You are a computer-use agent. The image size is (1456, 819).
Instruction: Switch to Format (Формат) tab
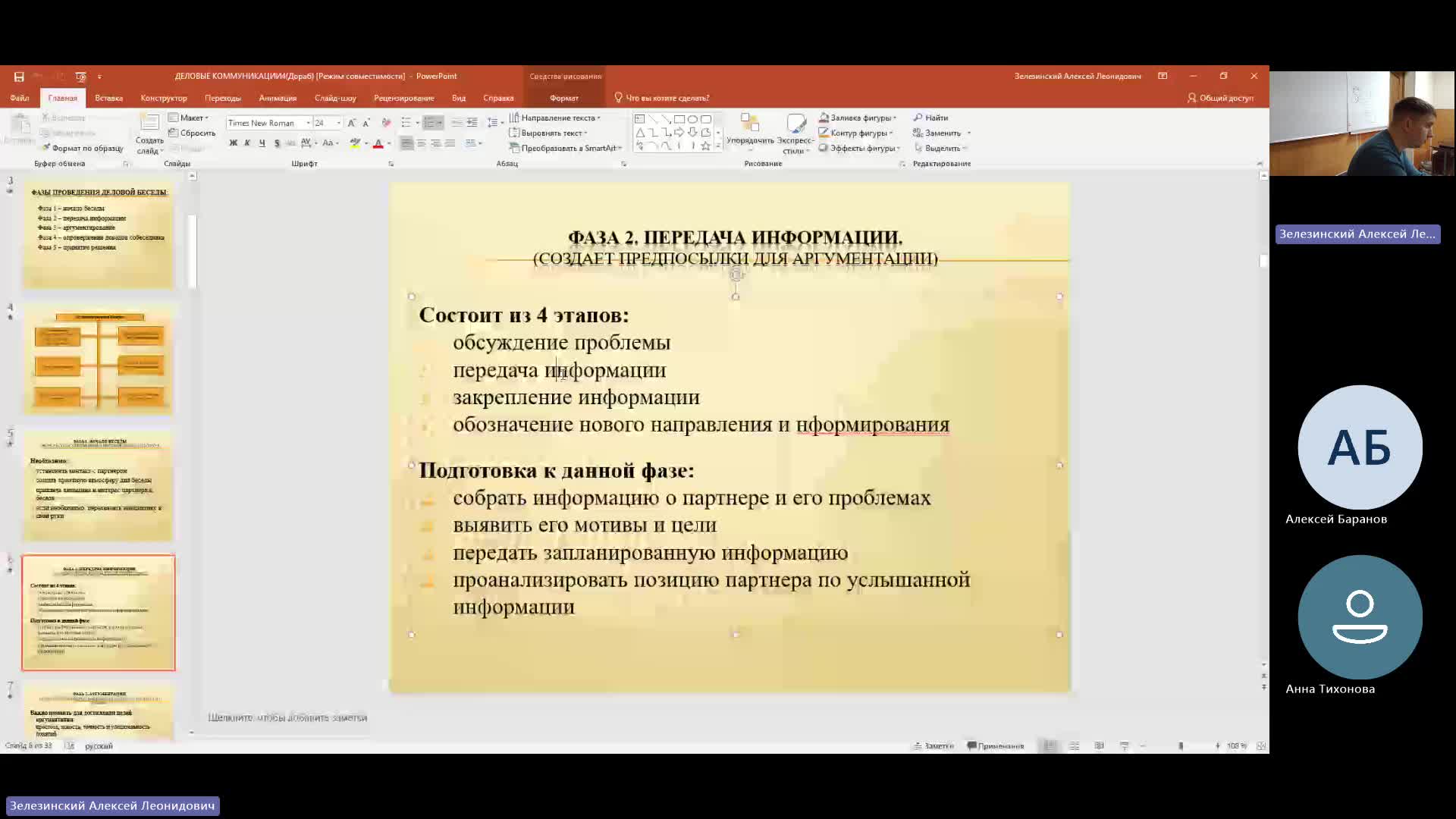[x=564, y=98]
